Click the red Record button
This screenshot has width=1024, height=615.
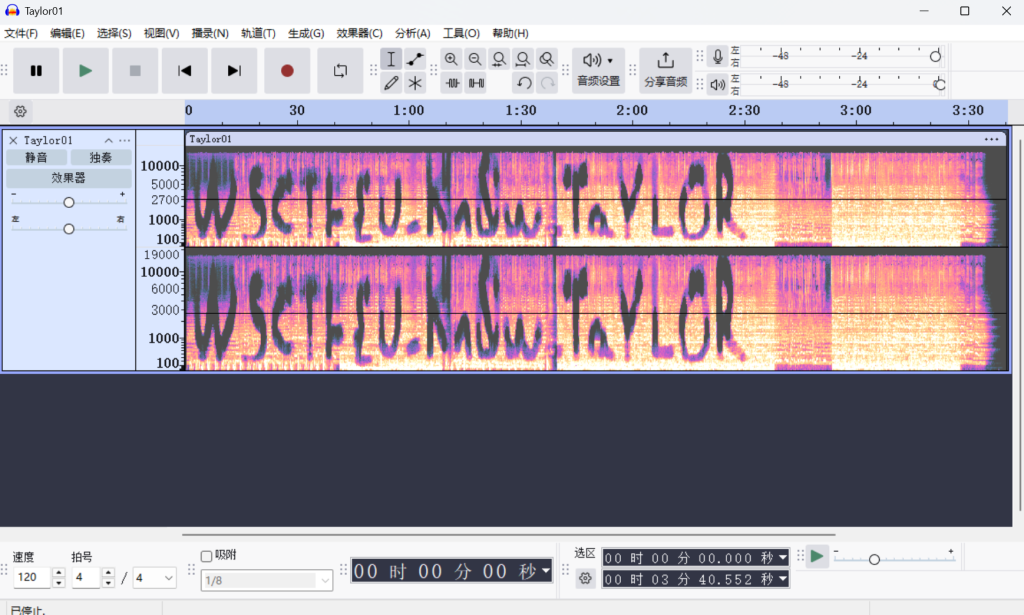[287, 71]
